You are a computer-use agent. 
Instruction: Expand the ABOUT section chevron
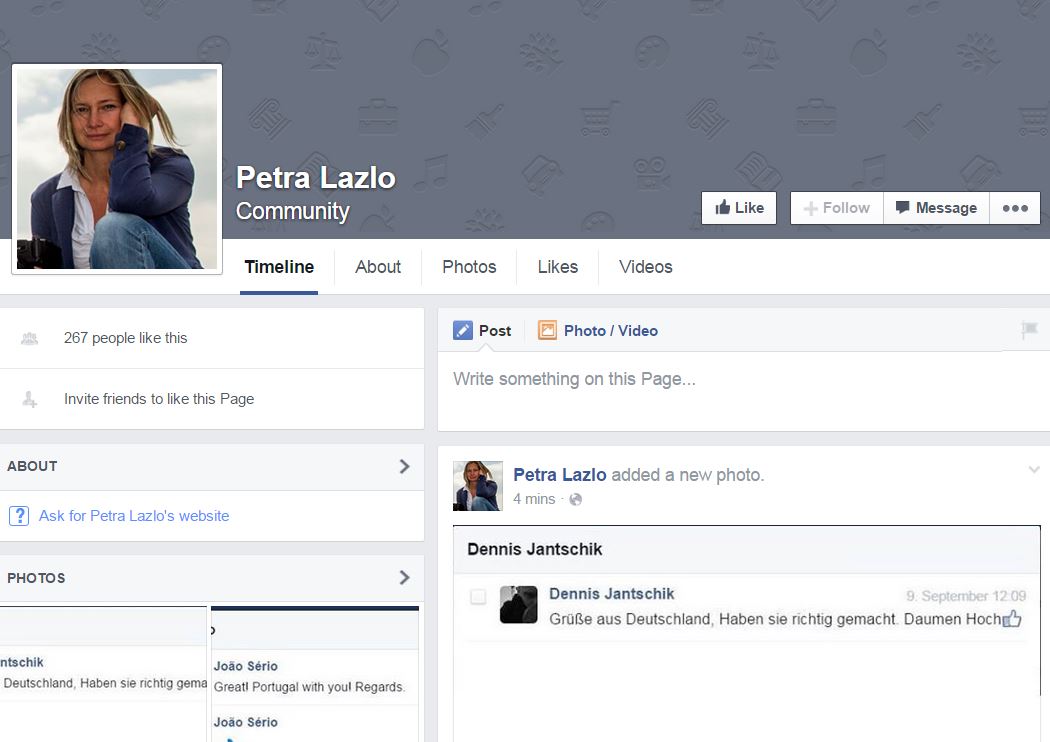pyautogui.click(x=404, y=466)
